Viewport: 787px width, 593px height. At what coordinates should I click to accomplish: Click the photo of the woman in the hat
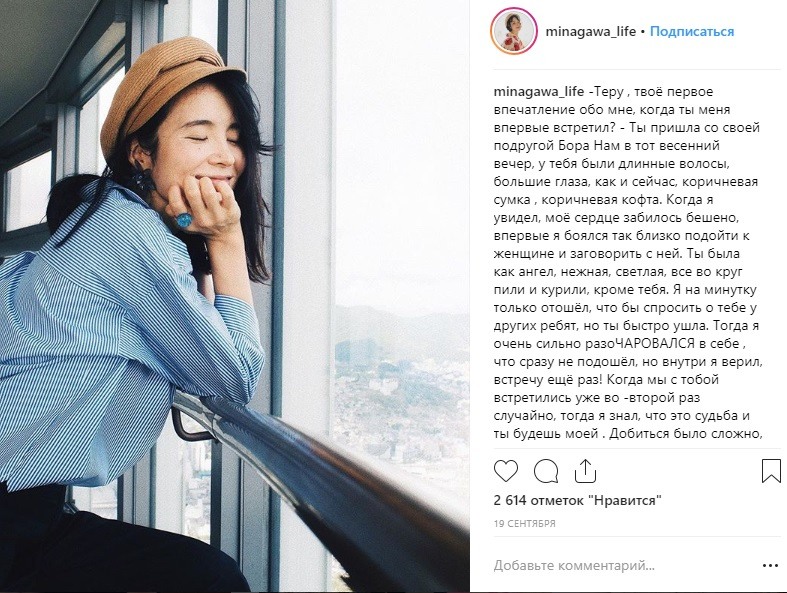click(x=234, y=296)
